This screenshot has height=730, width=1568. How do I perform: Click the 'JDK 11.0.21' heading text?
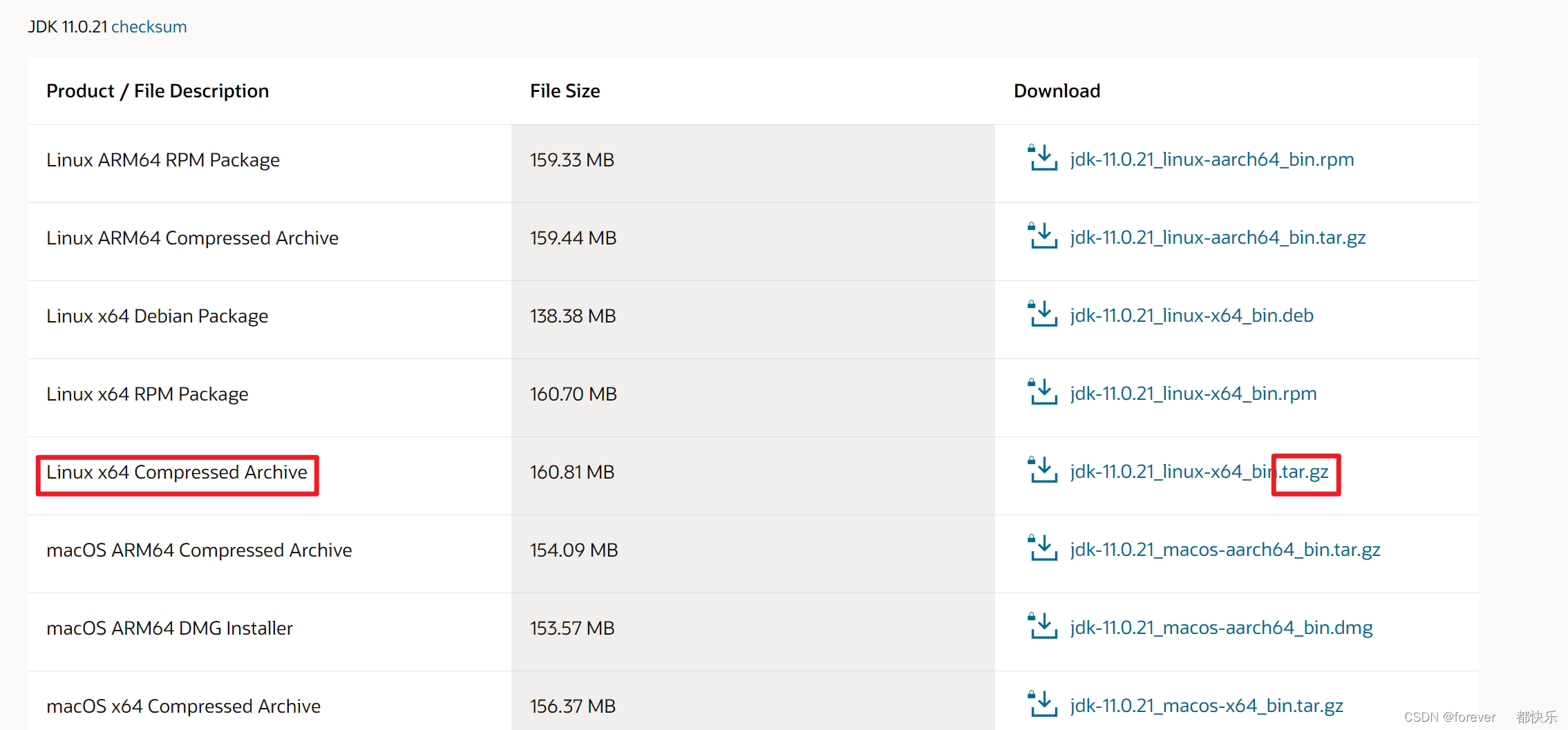(68, 27)
